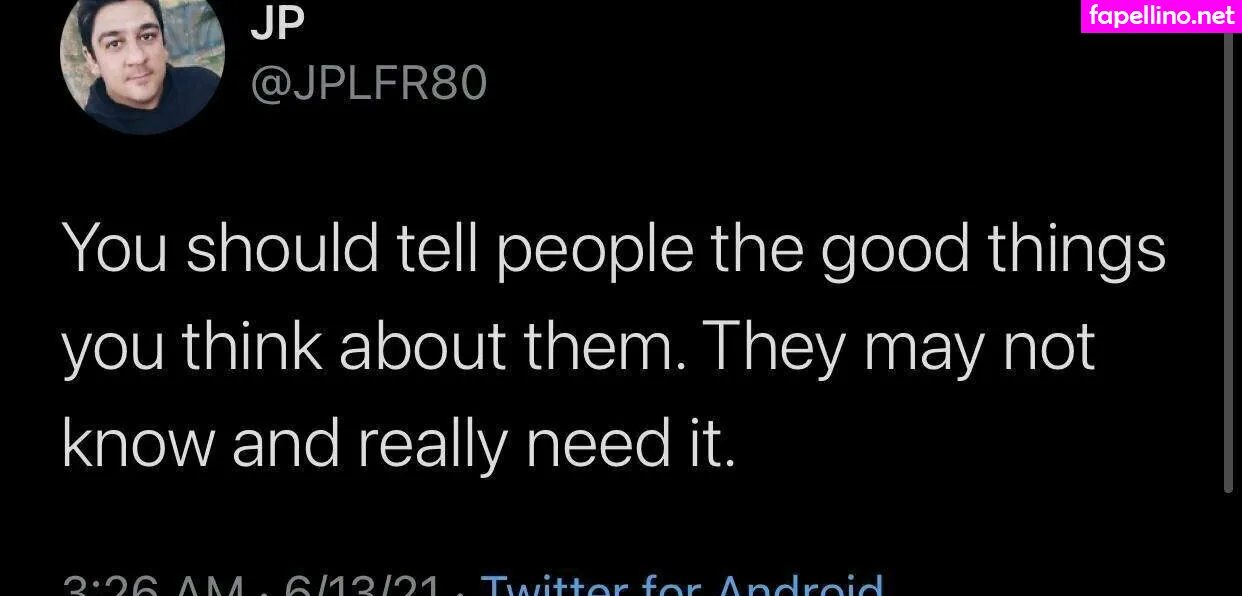
Task: Click the fapellino.net watermark badge
Action: 1161,16
